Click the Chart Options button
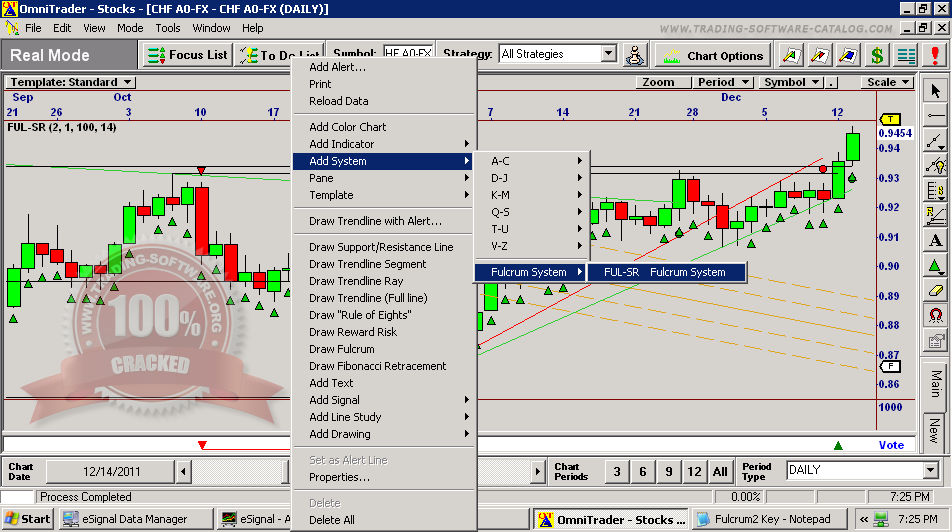The image size is (952, 532). (714, 55)
